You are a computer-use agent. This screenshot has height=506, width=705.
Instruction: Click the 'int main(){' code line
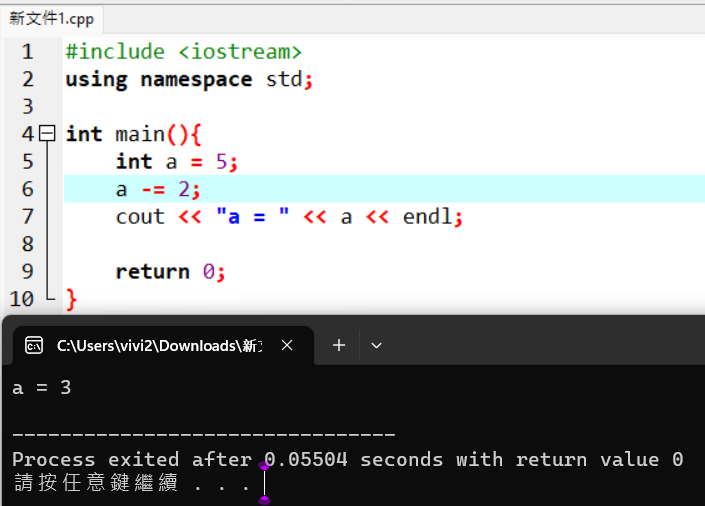134,134
